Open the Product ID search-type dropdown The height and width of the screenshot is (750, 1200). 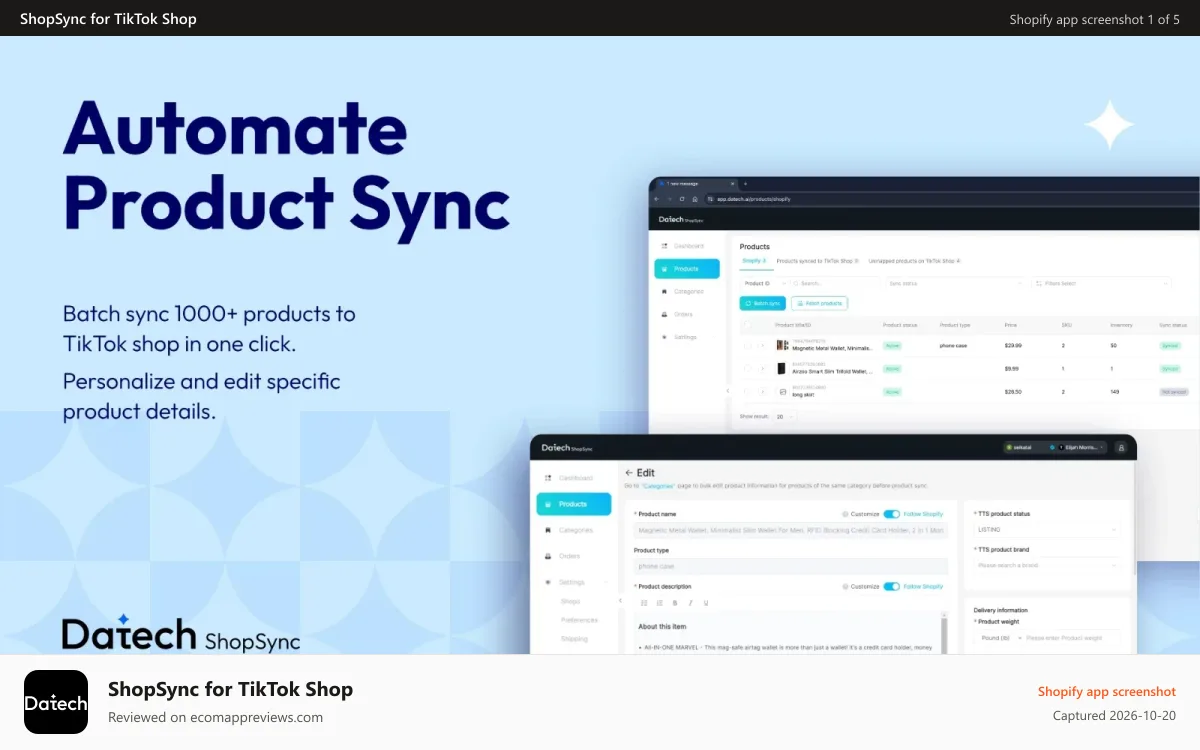tap(766, 283)
